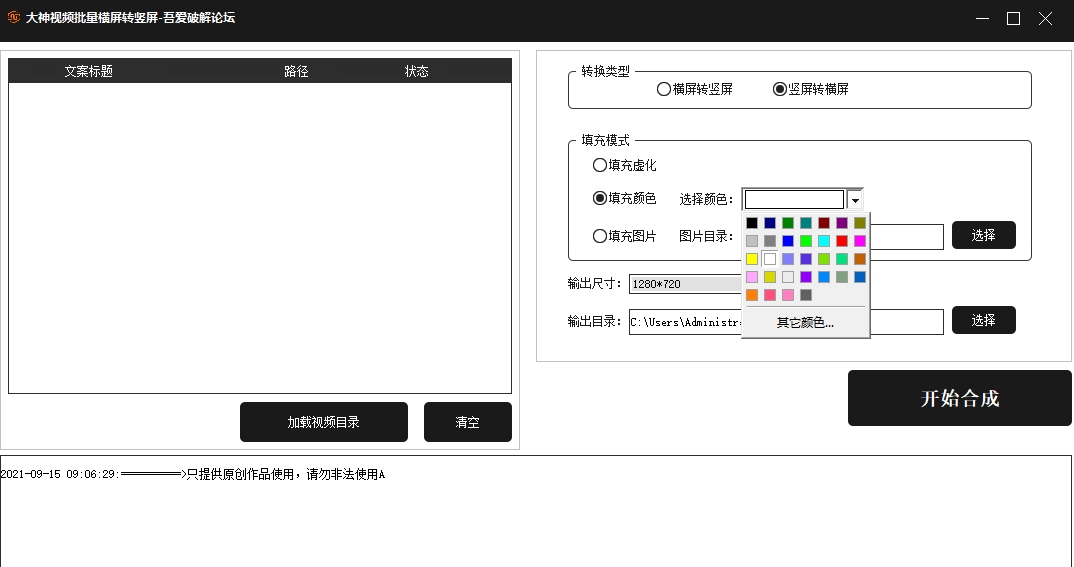Open 其它颜色... custom color option
1074x567 pixels.
pyautogui.click(x=806, y=323)
